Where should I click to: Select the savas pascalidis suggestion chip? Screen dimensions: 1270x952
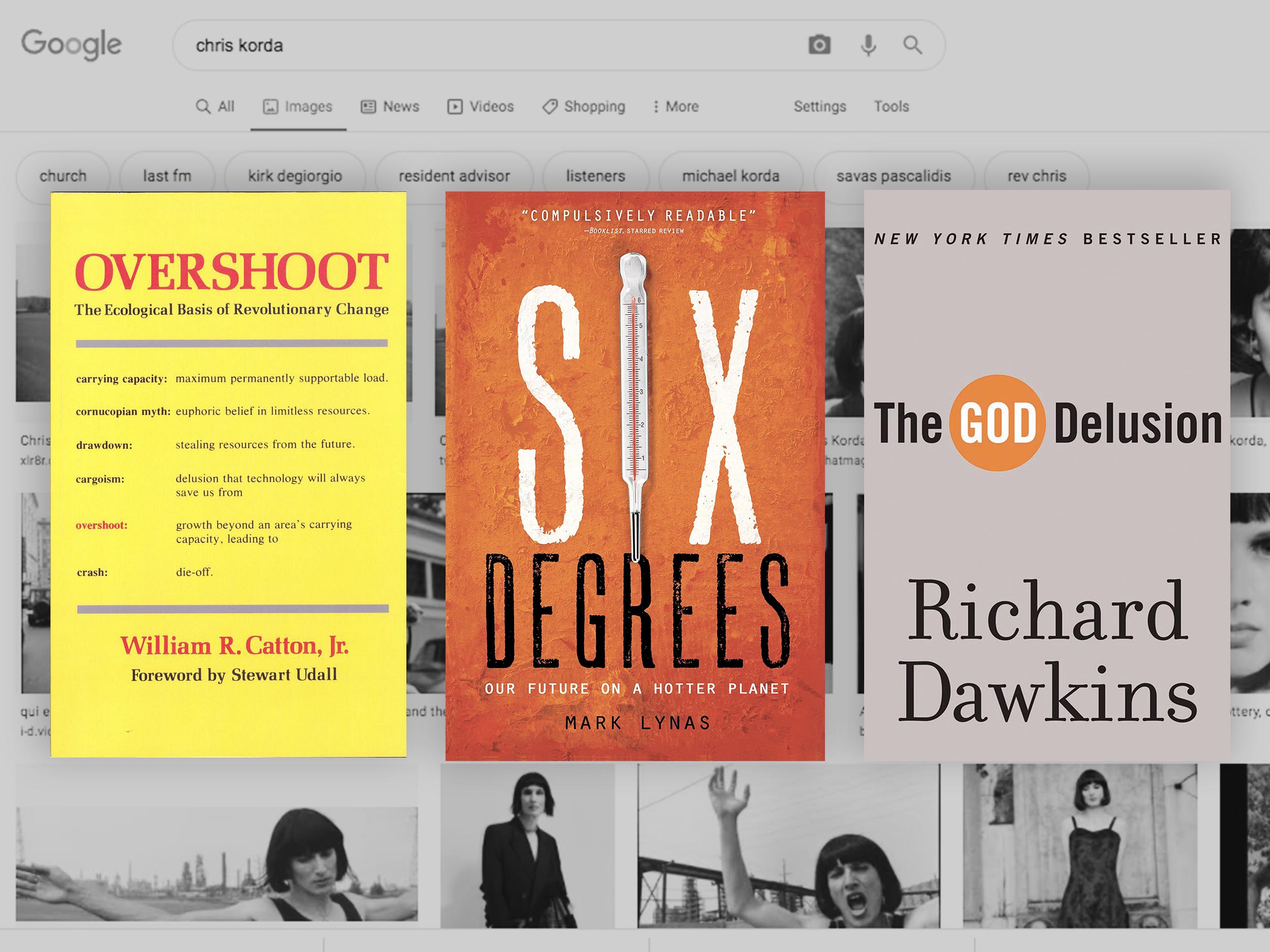click(894, 176)
